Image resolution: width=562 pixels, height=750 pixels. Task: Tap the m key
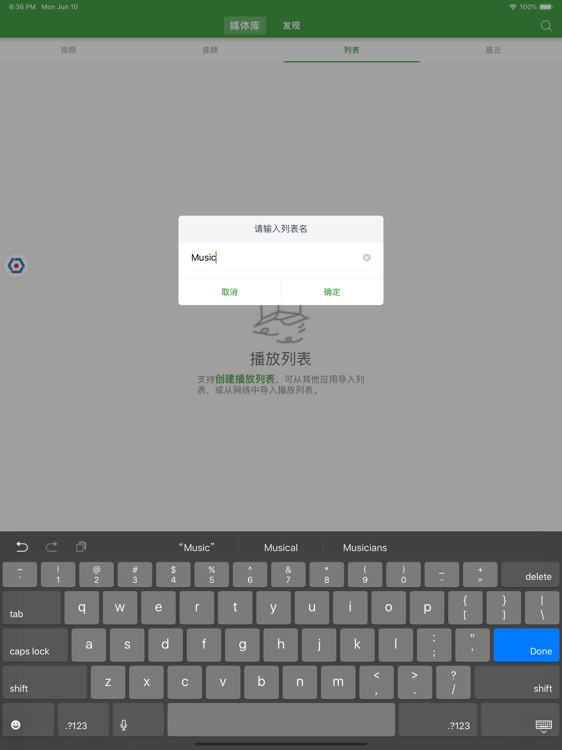tap(338, 682)
